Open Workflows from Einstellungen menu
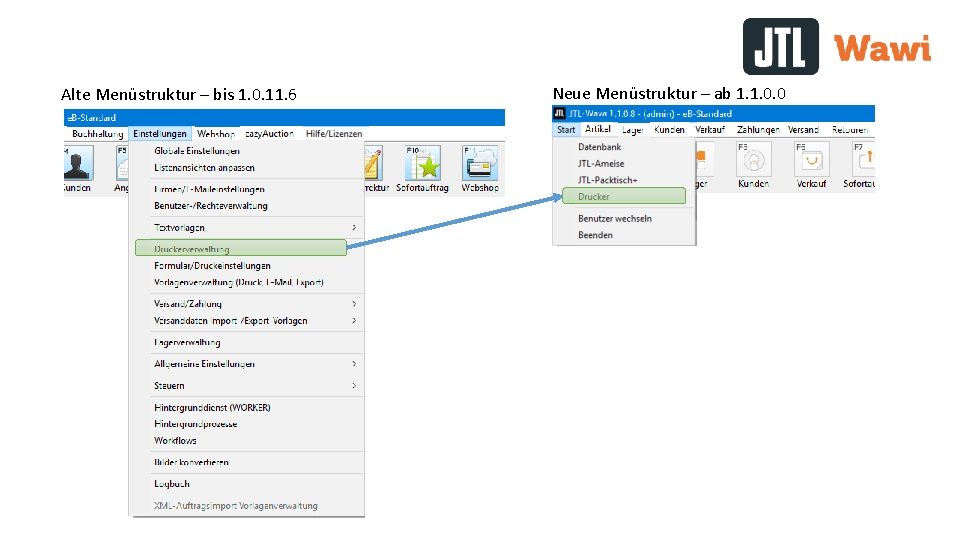This screenshot has height=540, width=960. [x=175, y=440]
